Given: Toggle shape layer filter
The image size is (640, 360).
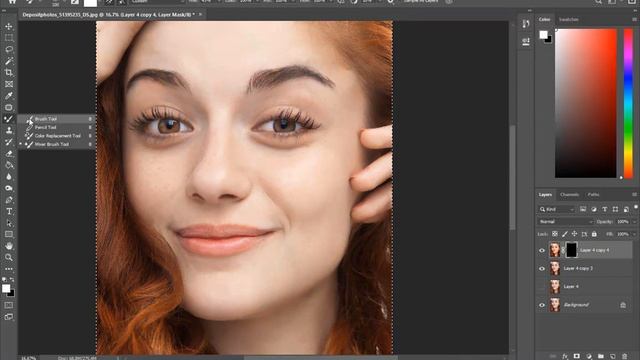Looking at the screenshot, I should click(615, 209).
